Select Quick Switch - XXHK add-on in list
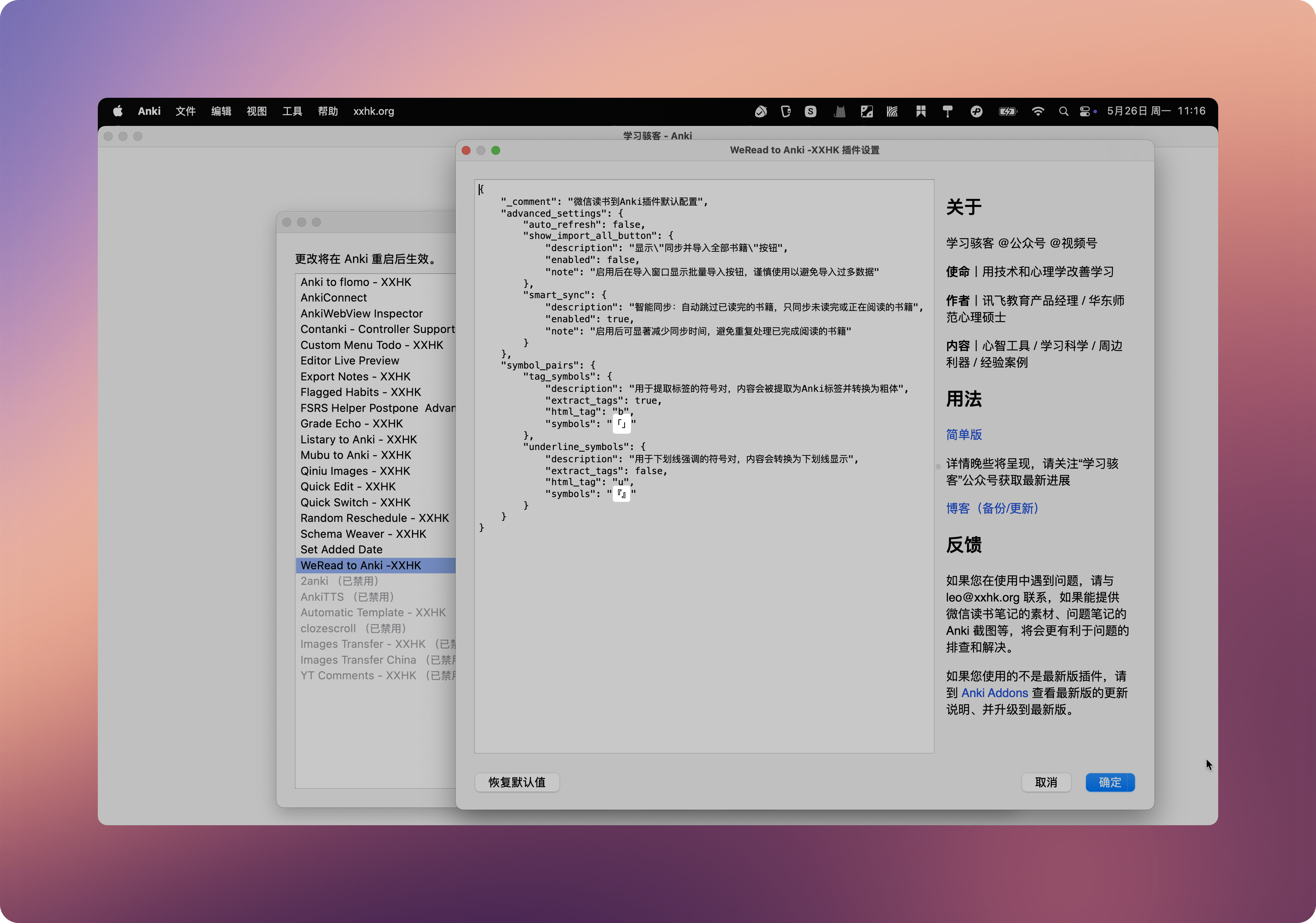Image resolution: width=1316 pixels, height=923 pixels. (x=355, y=503)
